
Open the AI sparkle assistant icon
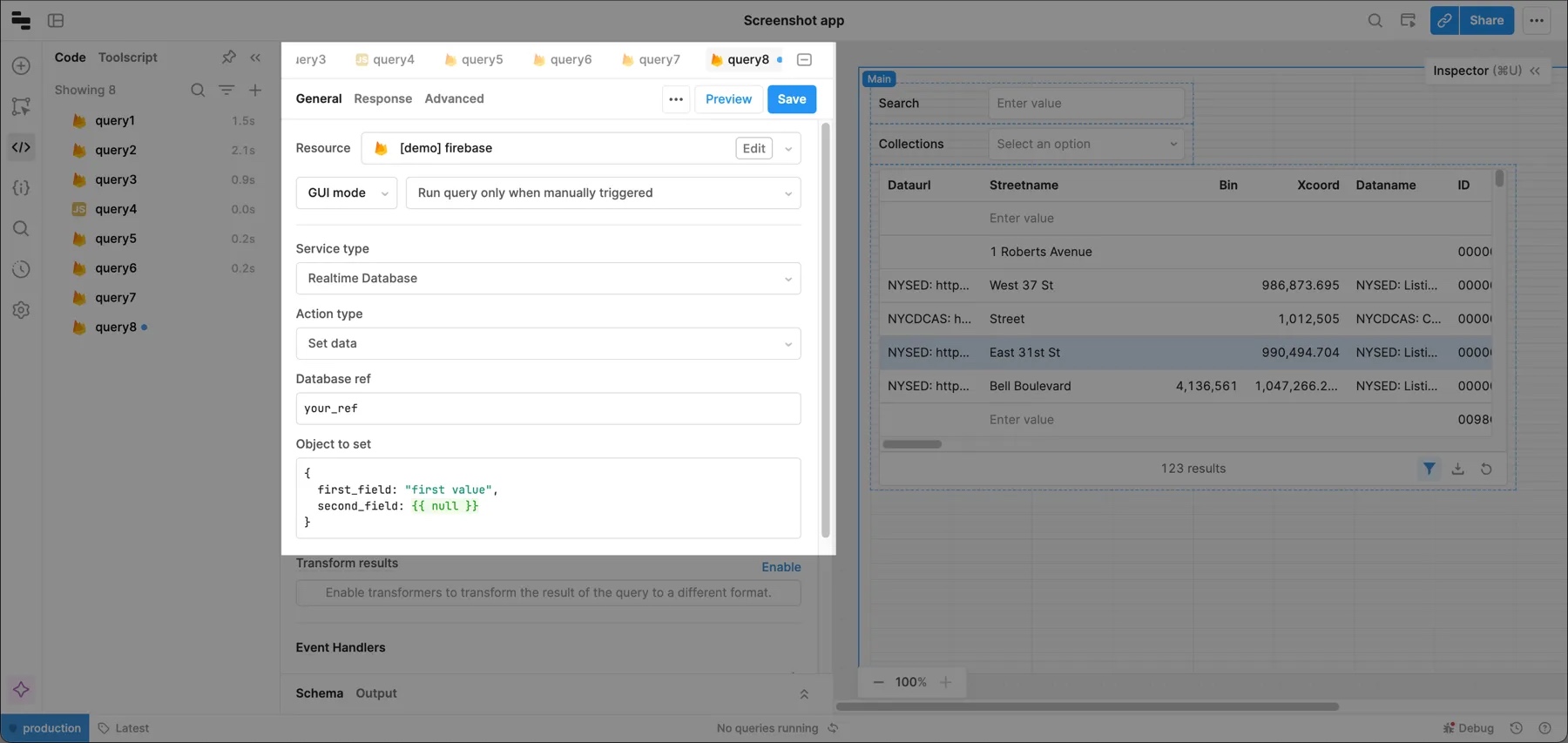pos(21,690)
